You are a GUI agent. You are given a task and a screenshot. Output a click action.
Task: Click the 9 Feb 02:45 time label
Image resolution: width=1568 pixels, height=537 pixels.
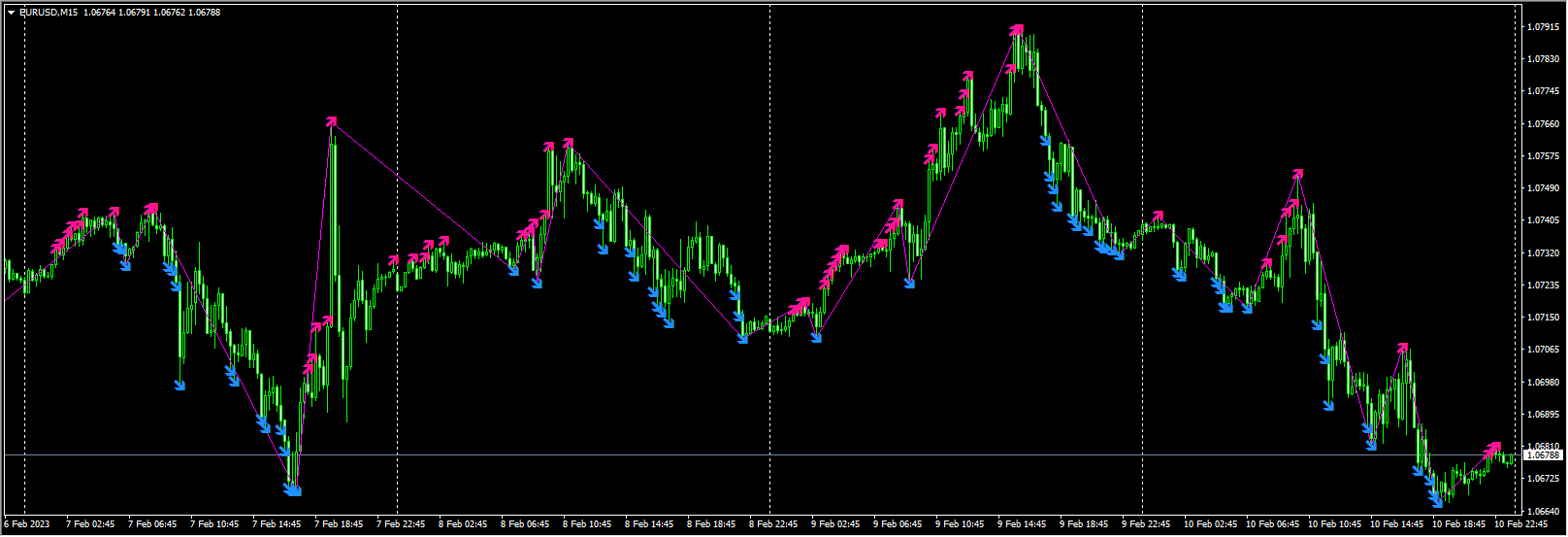pos(835,524)
